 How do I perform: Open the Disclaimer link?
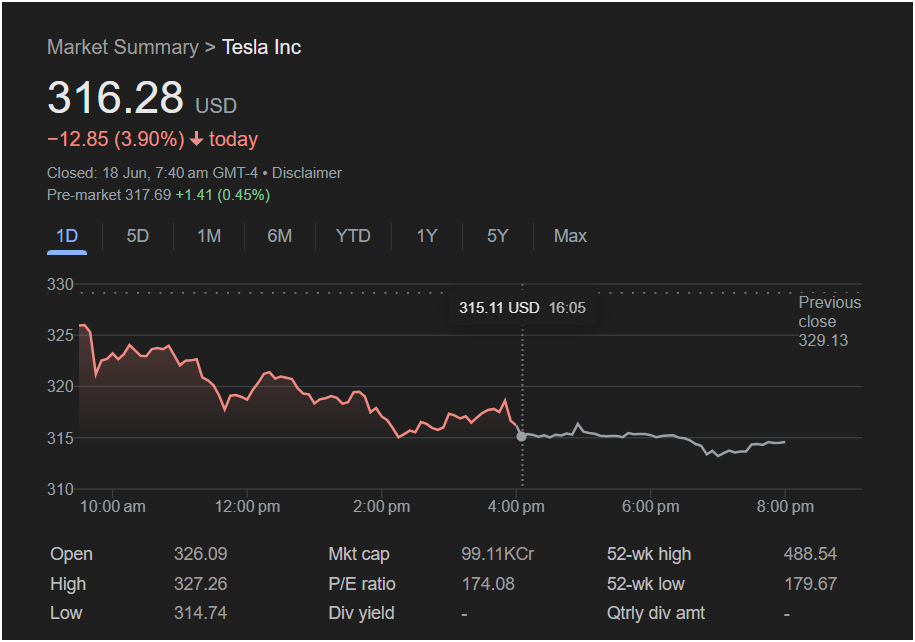pos(307,173)
